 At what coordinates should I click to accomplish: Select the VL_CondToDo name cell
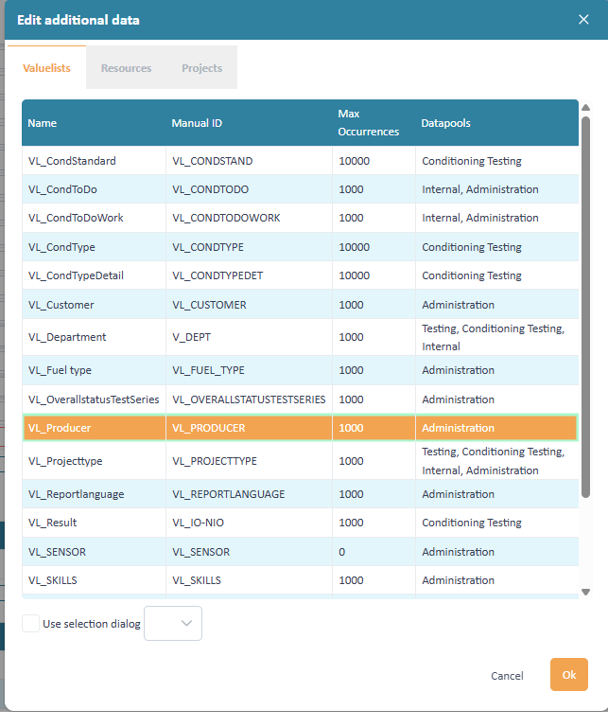94,189
